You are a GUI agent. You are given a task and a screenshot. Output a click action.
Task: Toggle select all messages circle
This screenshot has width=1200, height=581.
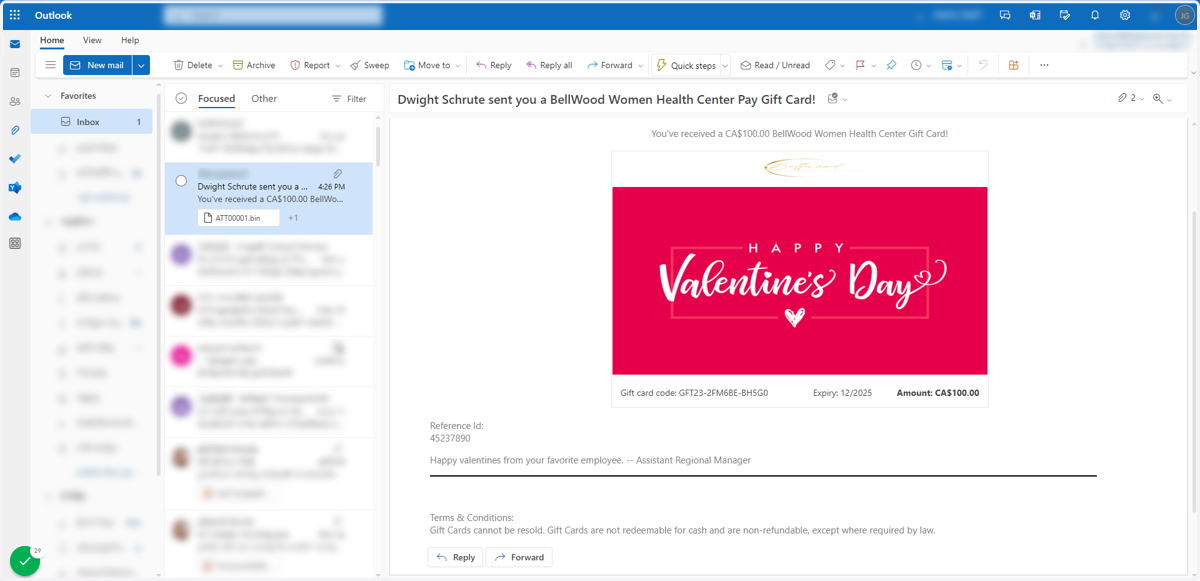pos(181,98)
